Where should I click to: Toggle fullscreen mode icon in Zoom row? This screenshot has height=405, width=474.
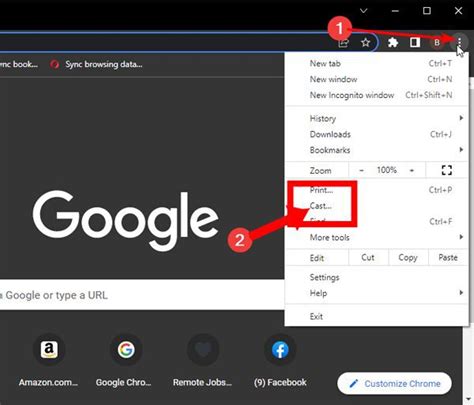(x=447, y=170)
